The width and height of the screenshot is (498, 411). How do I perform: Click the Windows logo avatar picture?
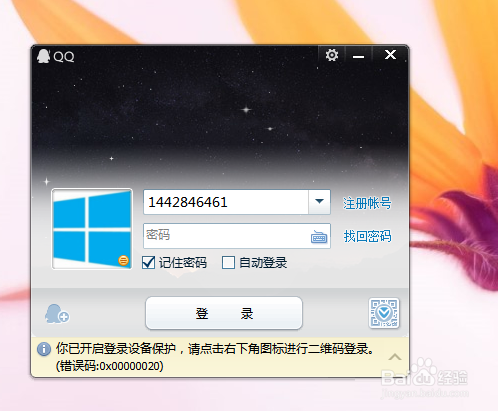(x=92, y=229)
